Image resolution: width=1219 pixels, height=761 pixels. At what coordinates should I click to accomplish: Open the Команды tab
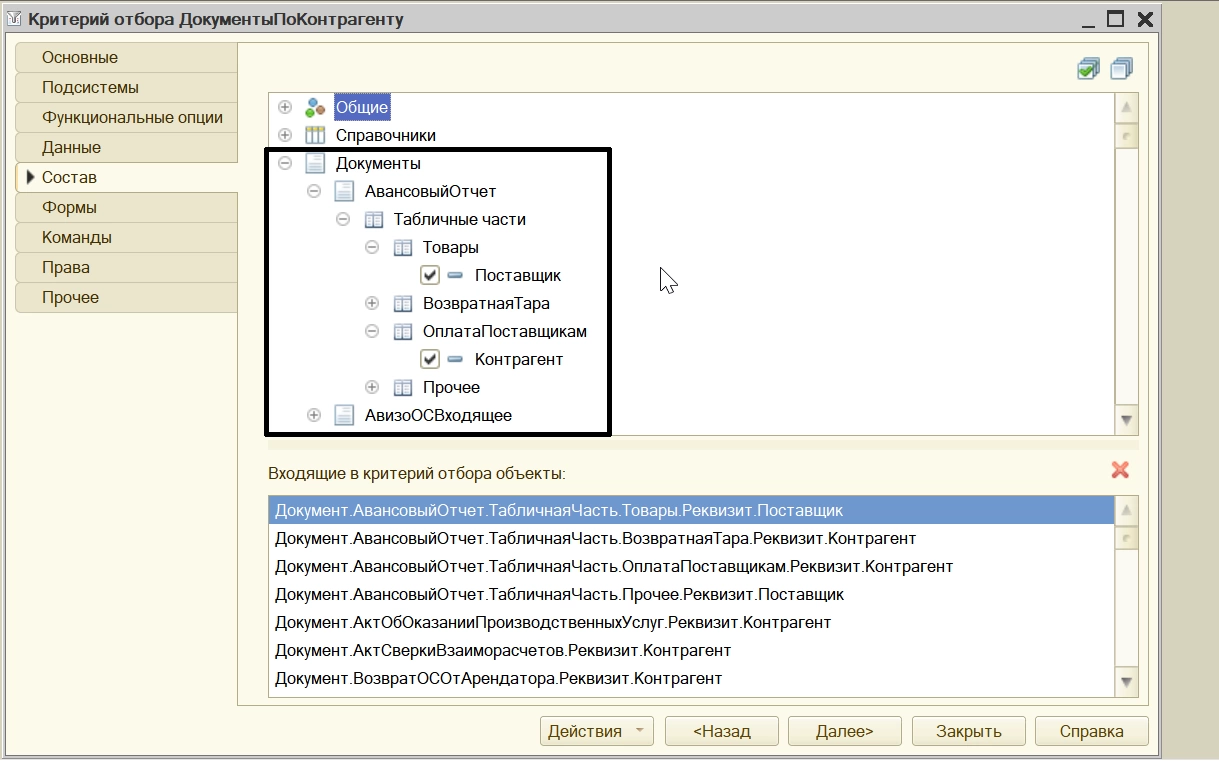[x=127, y=238]
